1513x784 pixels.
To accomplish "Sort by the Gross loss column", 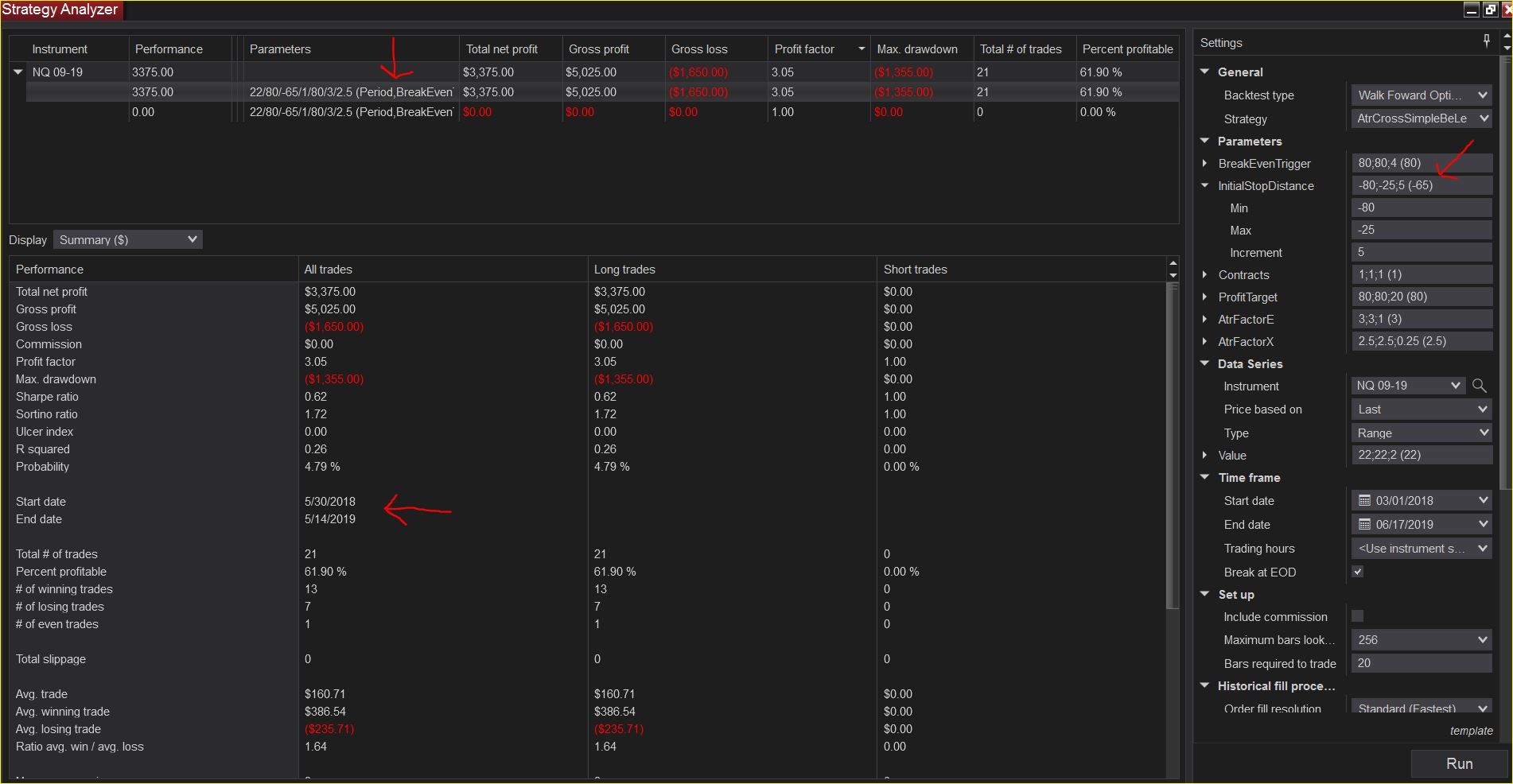I will (x=716, y=49).
